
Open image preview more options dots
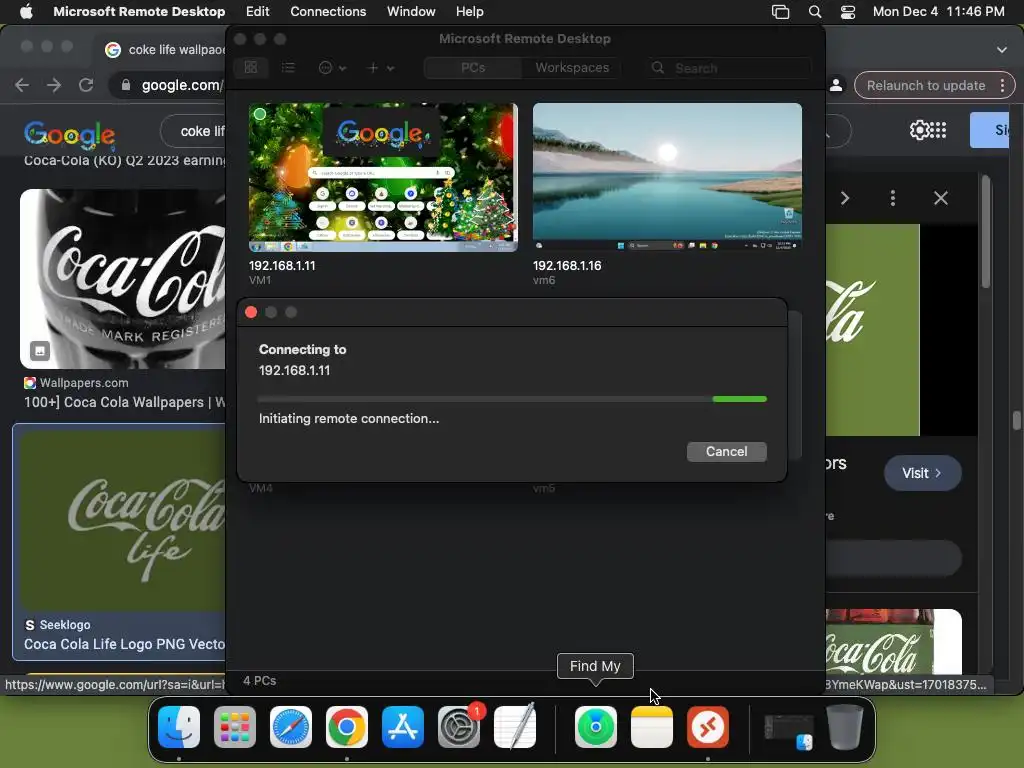click(x=893, y=198)
